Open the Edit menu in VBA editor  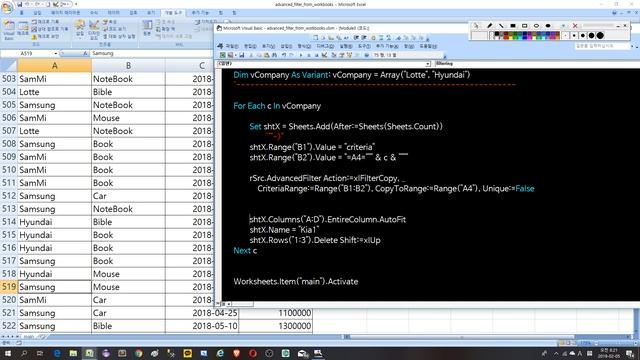pyautogui.click(x=250, y=46)
